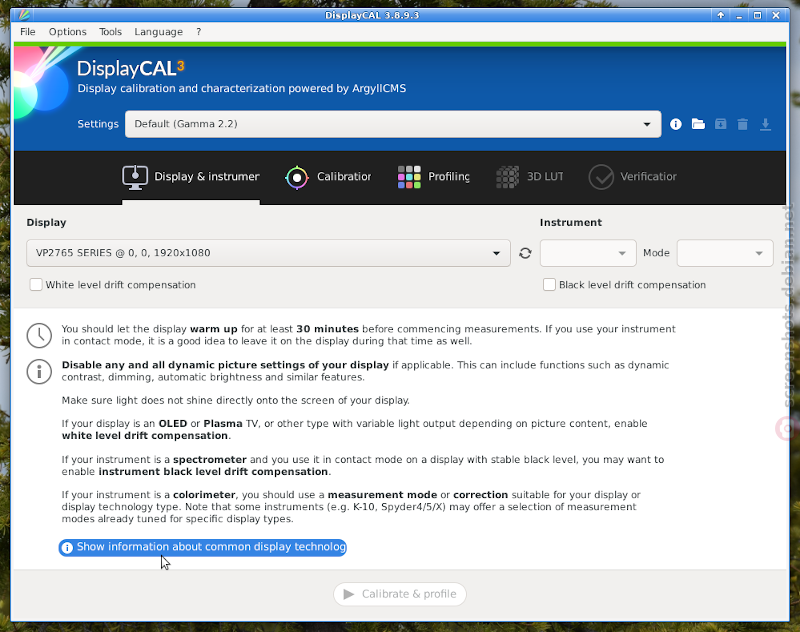Viewport: 800px width, 632px height.
Task: Click the Profiling color grid icon
Action: 409,177
